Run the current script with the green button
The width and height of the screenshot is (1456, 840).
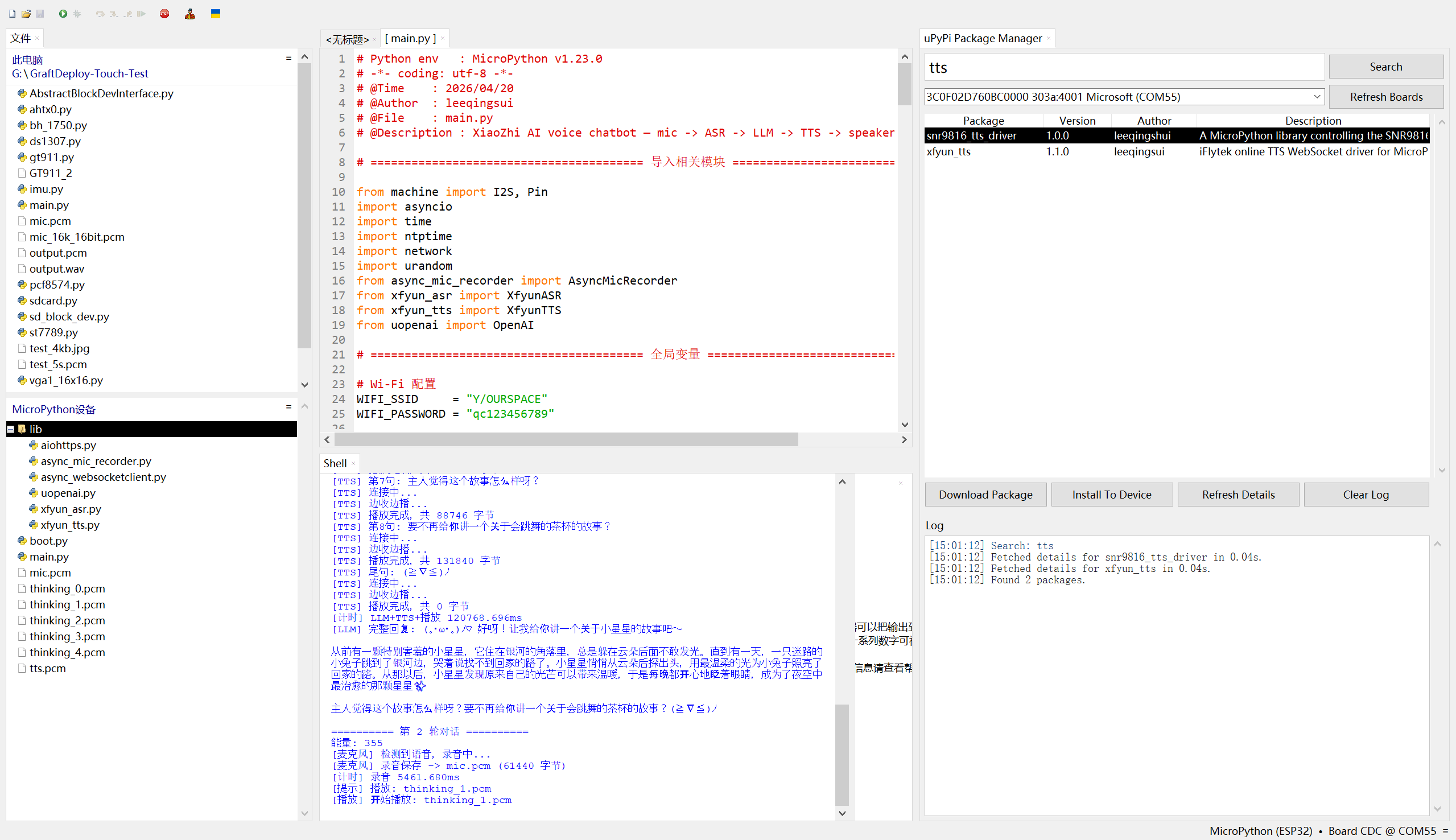[x=63, y=14]
